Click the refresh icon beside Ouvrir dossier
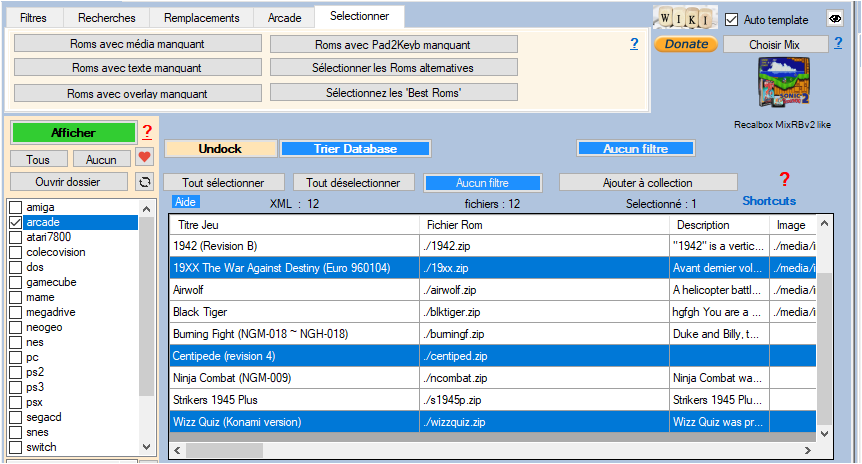 tap(145, 182)
